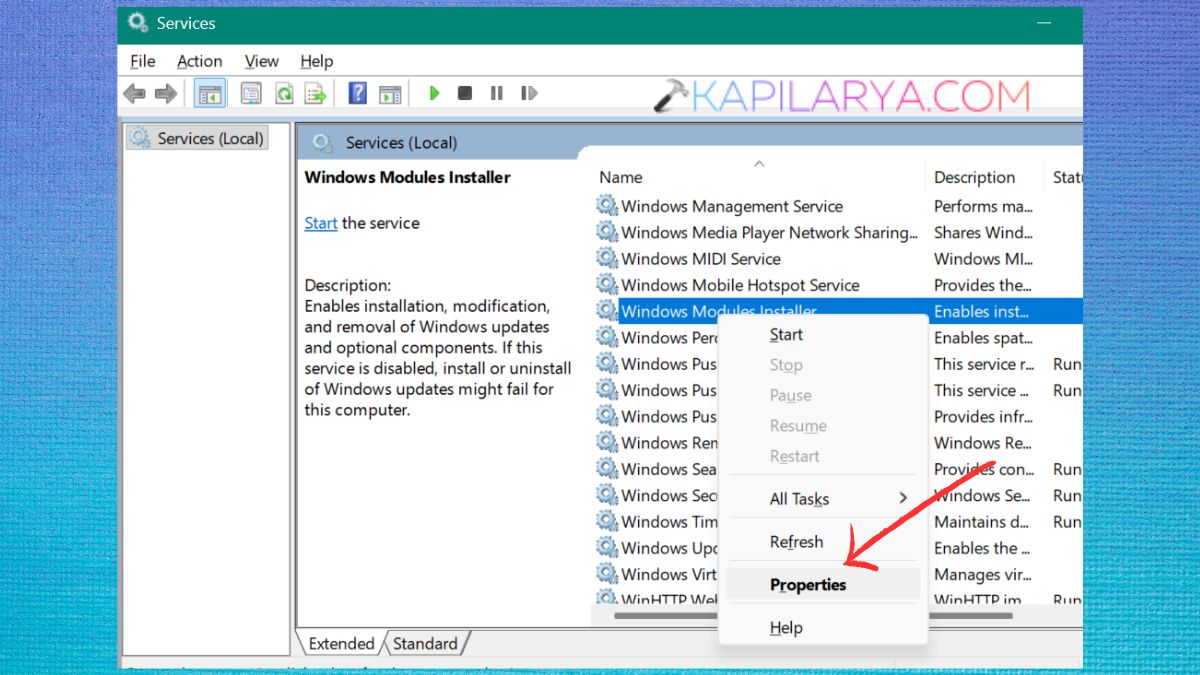Click the Pause Service toolbar icon
Viewport: 1200px width, 675px height.
[497, 93]
